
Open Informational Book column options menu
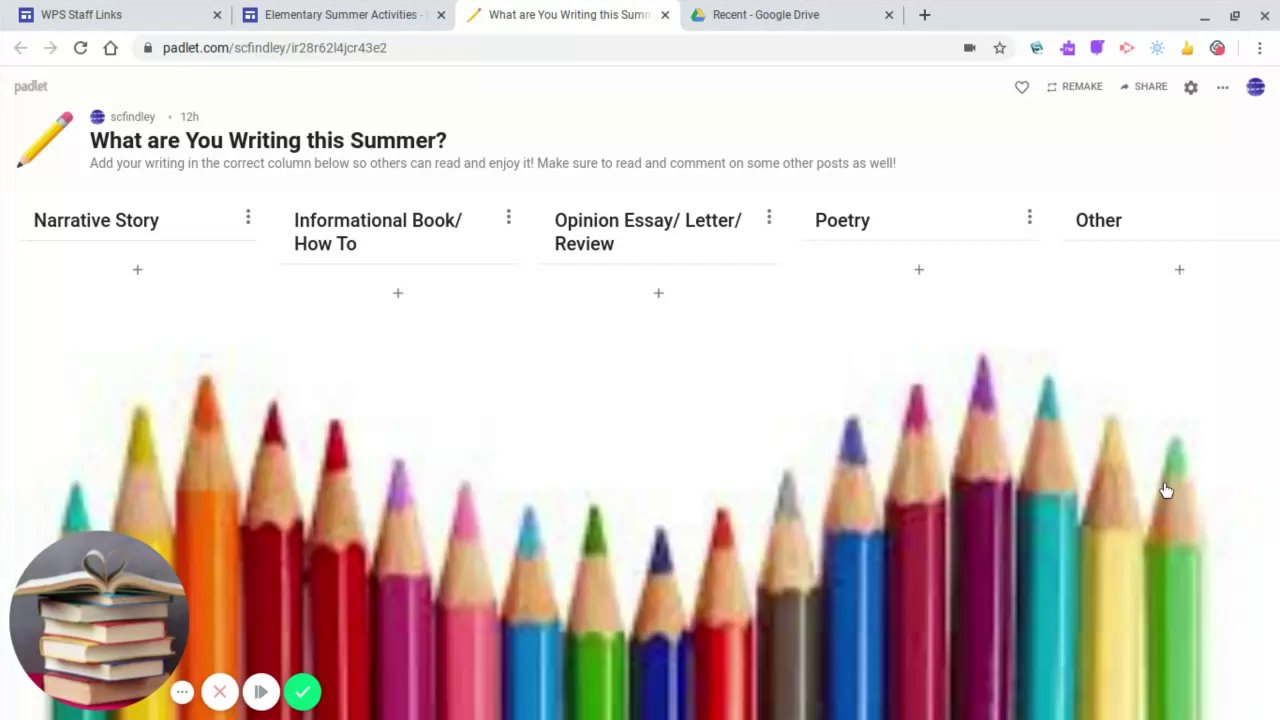(508, 217)
